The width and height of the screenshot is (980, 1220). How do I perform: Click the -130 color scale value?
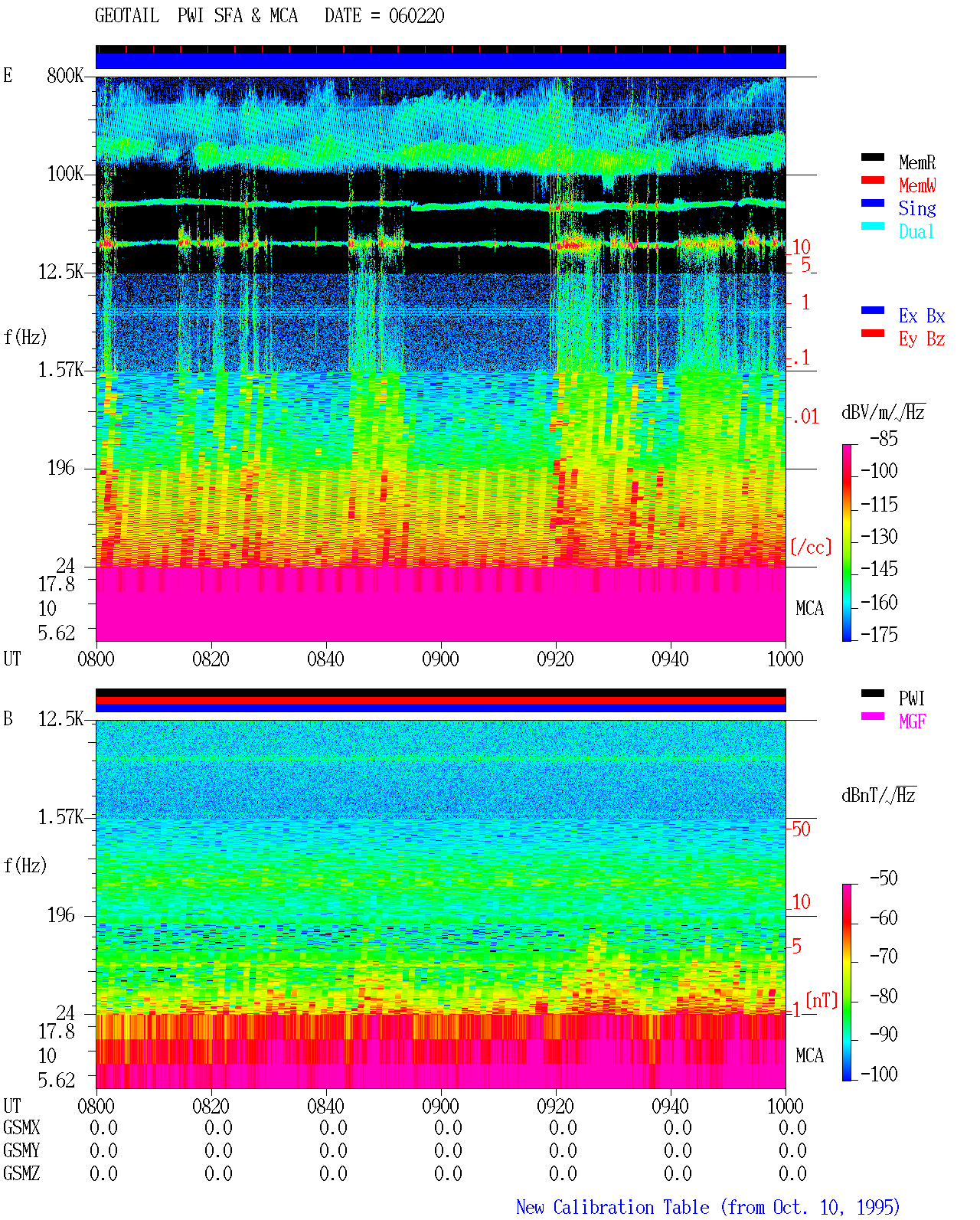tap(879, 536)
